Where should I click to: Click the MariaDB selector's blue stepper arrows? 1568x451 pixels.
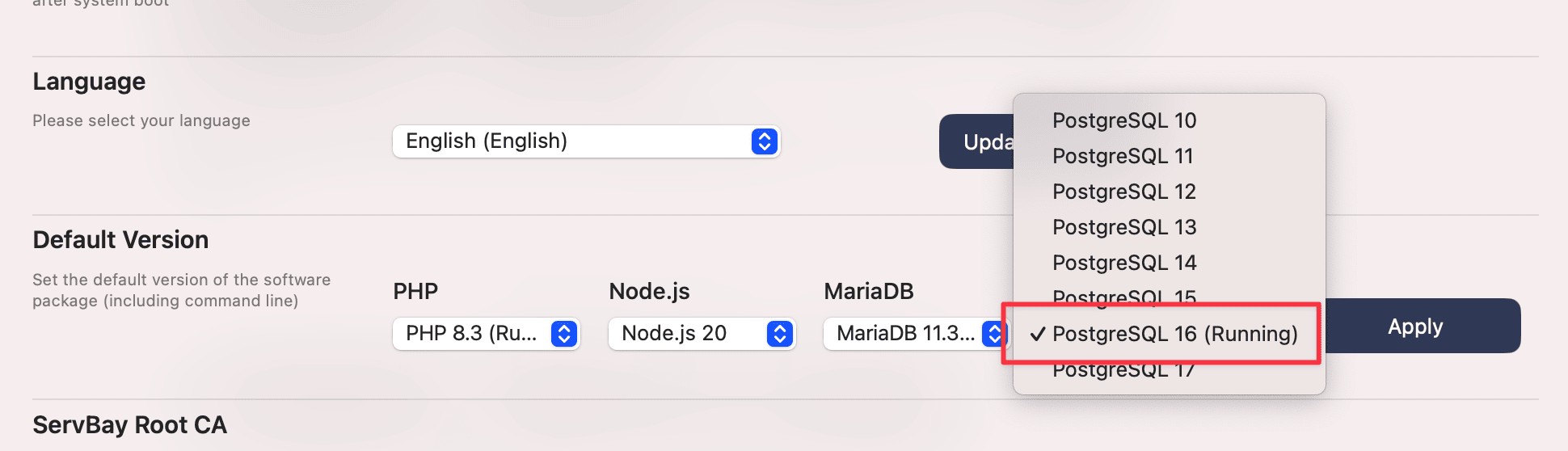click(993, 333)
